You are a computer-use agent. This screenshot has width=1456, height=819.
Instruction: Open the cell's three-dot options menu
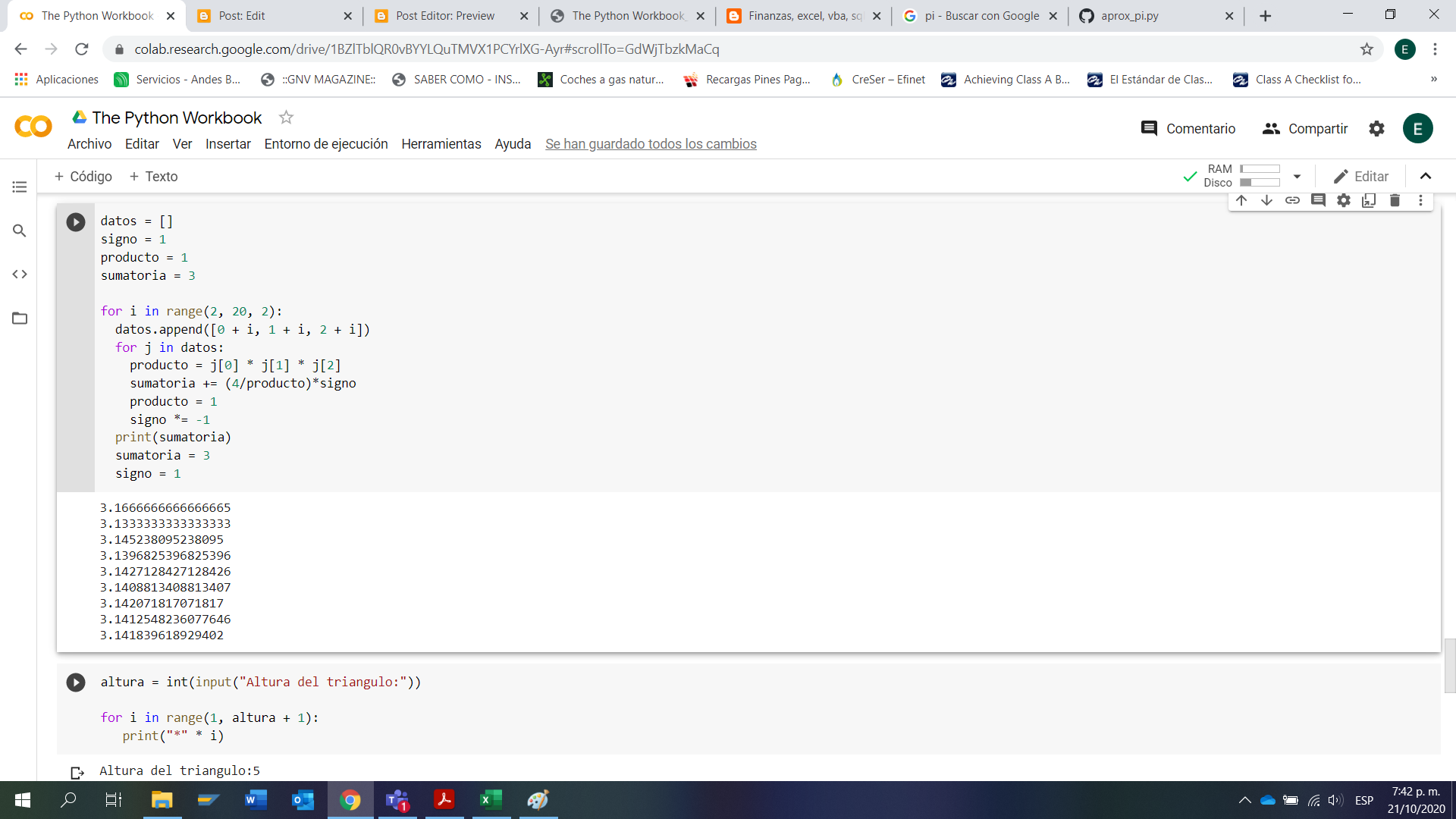[x=1420, y=200]
